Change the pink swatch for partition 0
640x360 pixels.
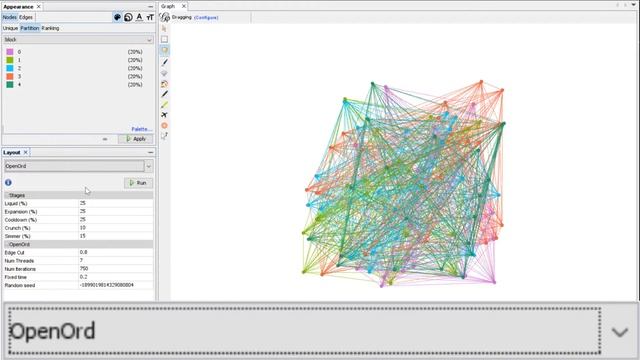pos(10,52)
